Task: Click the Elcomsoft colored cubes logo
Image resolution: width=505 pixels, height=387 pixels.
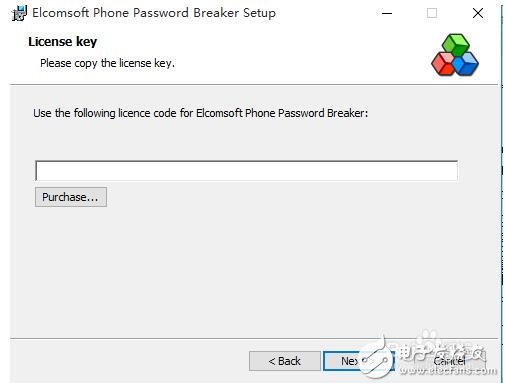Action: [x=455, y=55]
